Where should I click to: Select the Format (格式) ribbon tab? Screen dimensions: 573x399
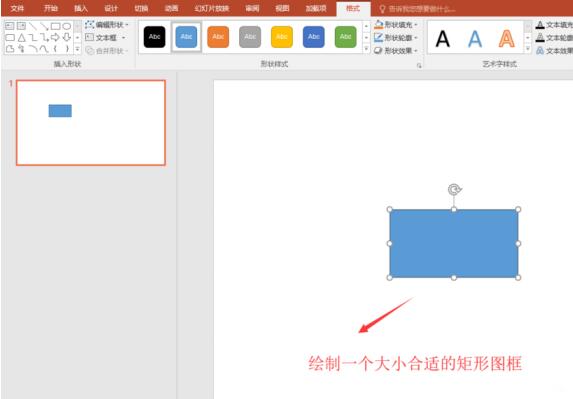click(353, 8)
